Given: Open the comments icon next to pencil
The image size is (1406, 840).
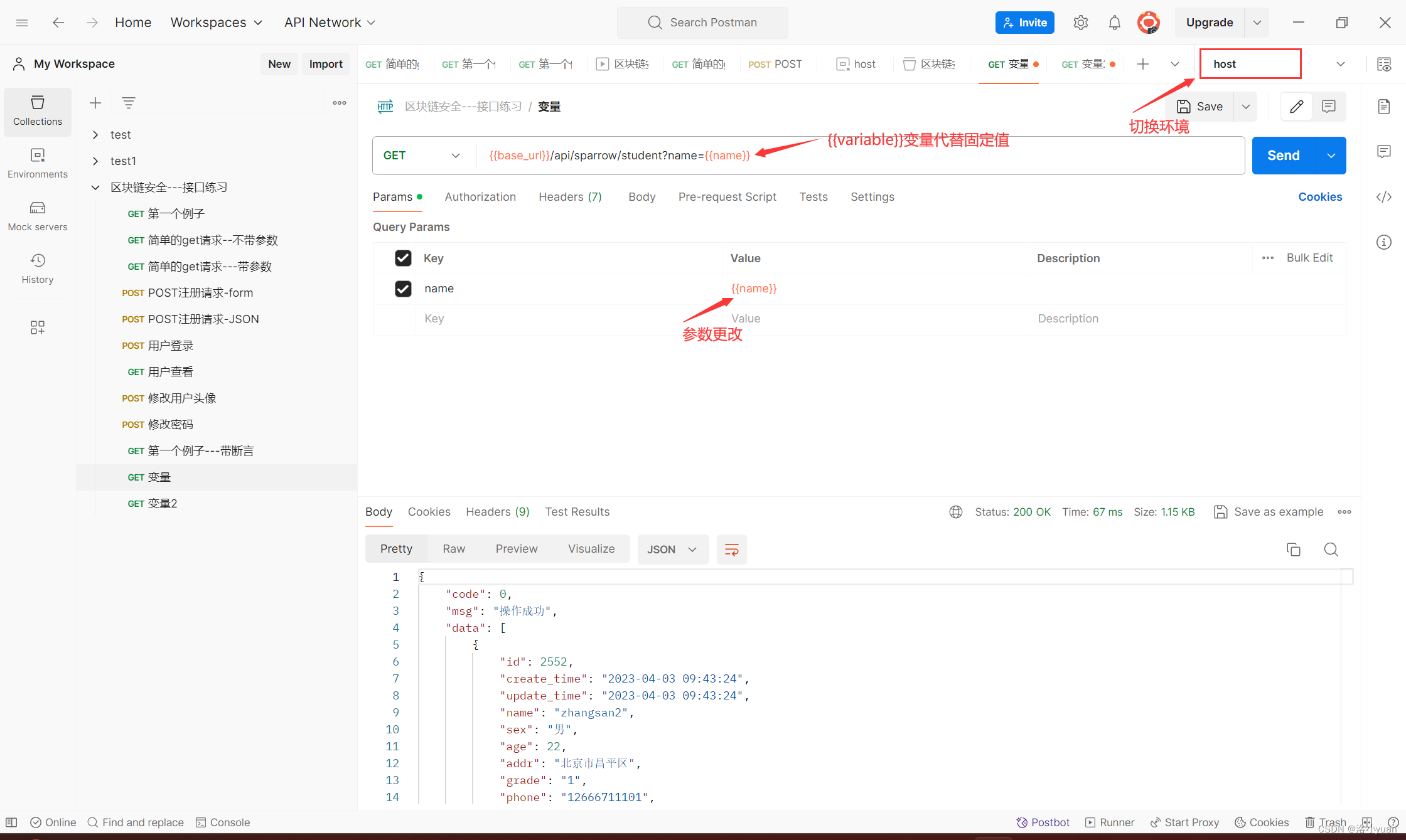Looking at the screenshot, I should pos(1329,107).
